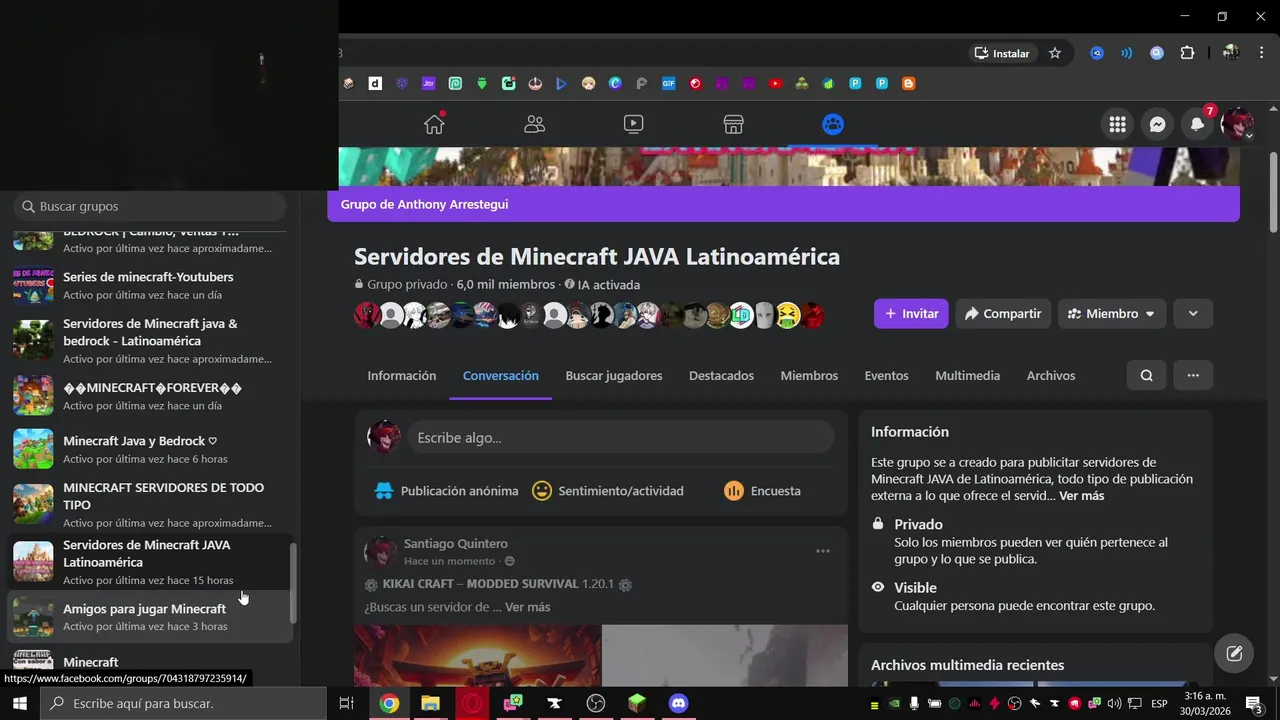This screenshot has height=720, width=1280.
Task: Open Discord from the taskbar
Action: 678,703
